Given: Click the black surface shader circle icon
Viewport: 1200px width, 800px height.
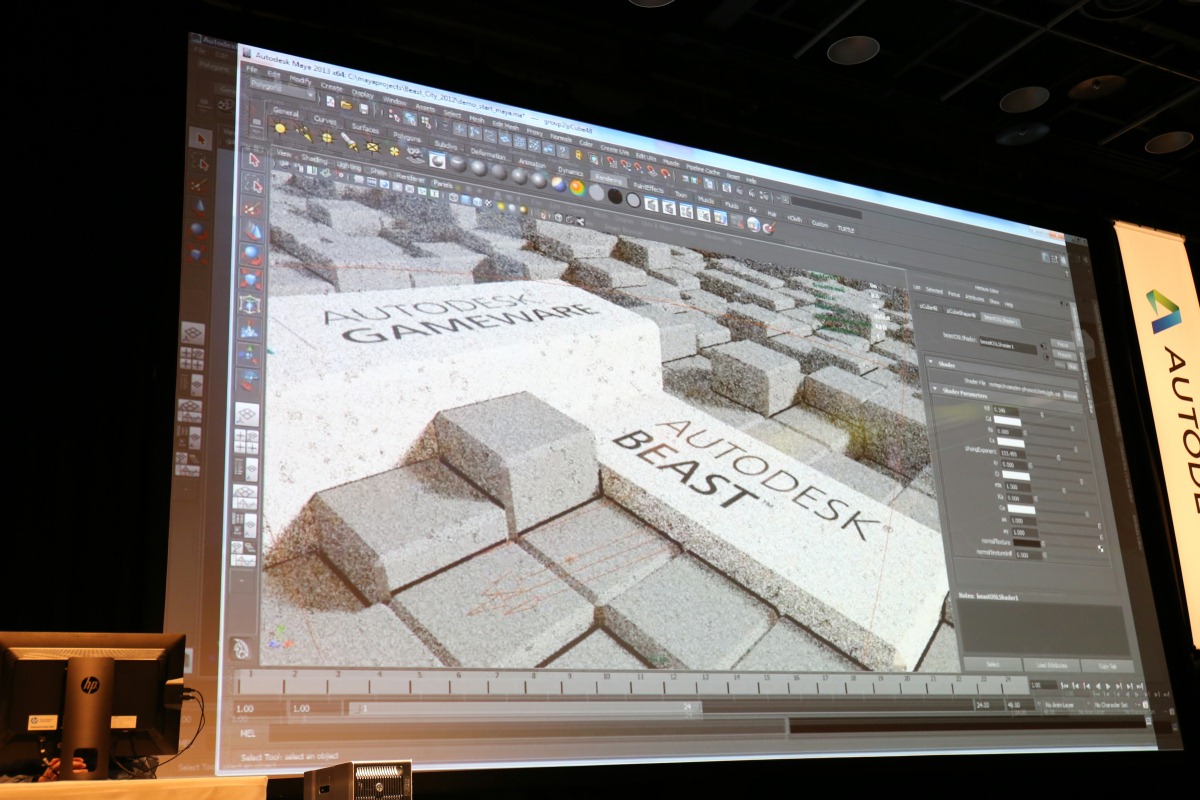Looking at the screenshot, I should point(614,195).
